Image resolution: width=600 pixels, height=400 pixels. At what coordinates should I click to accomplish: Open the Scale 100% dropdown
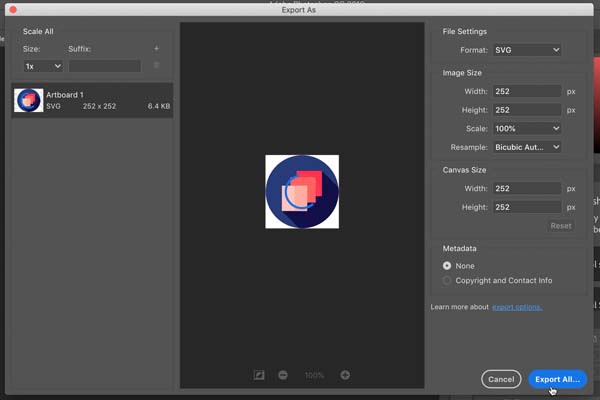(527, 129)
